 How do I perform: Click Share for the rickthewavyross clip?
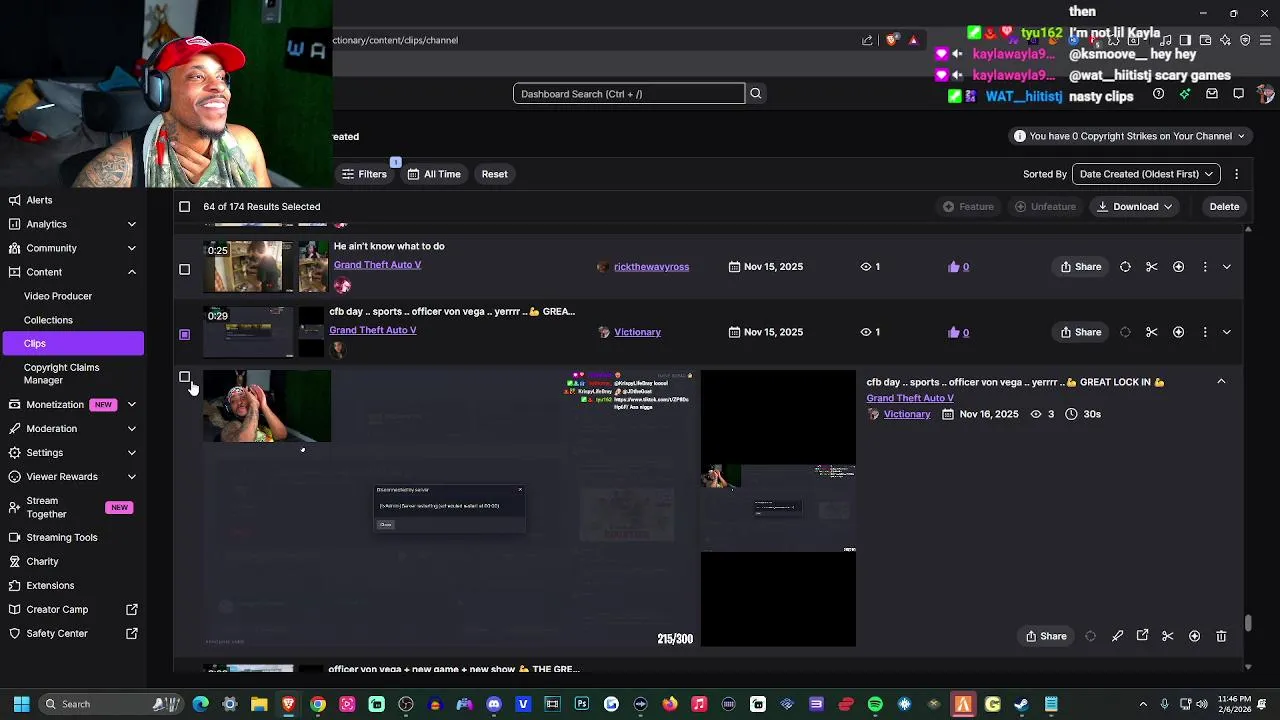tap(1081, 267)
